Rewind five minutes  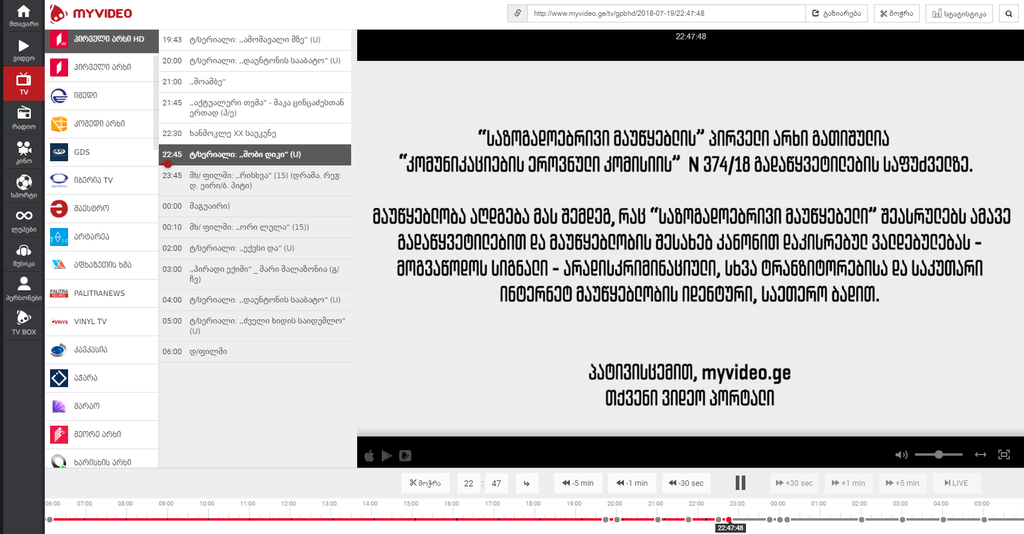pos(578,483)
